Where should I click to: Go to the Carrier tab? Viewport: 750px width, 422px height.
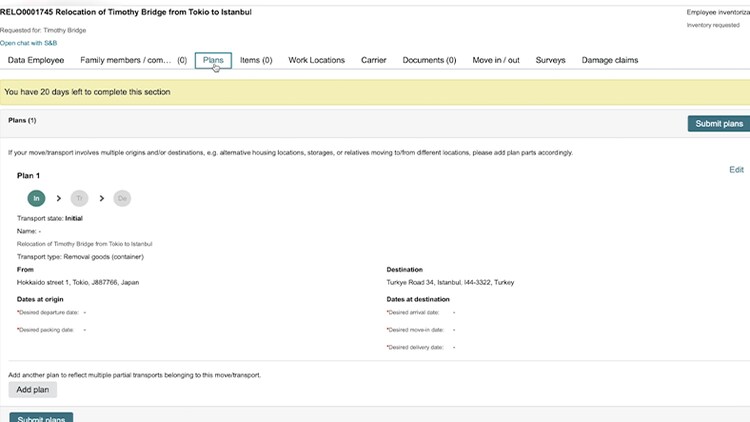pos(374,60)
